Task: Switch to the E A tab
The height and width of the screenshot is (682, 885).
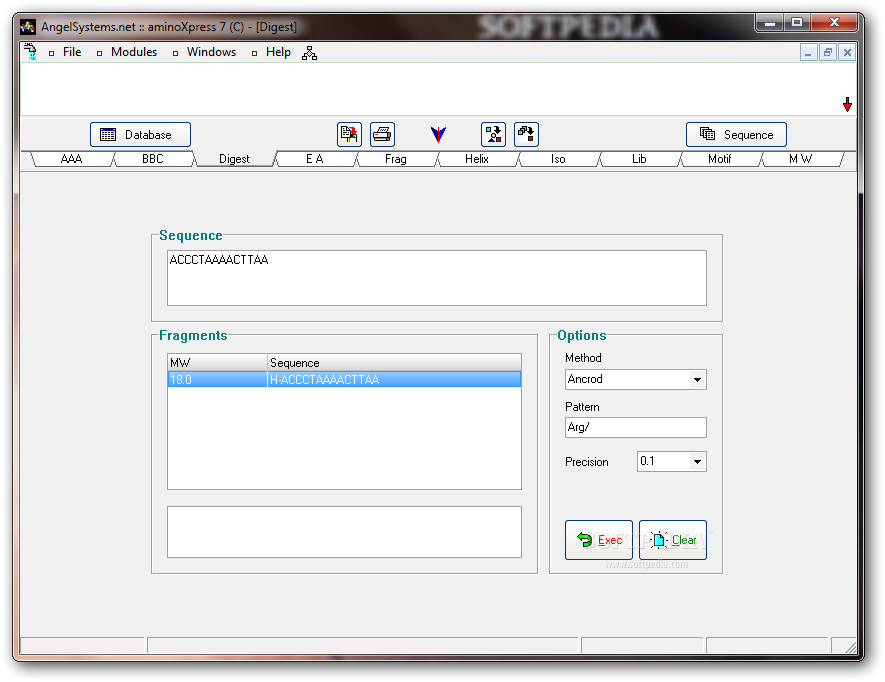Action: point(315,159)
